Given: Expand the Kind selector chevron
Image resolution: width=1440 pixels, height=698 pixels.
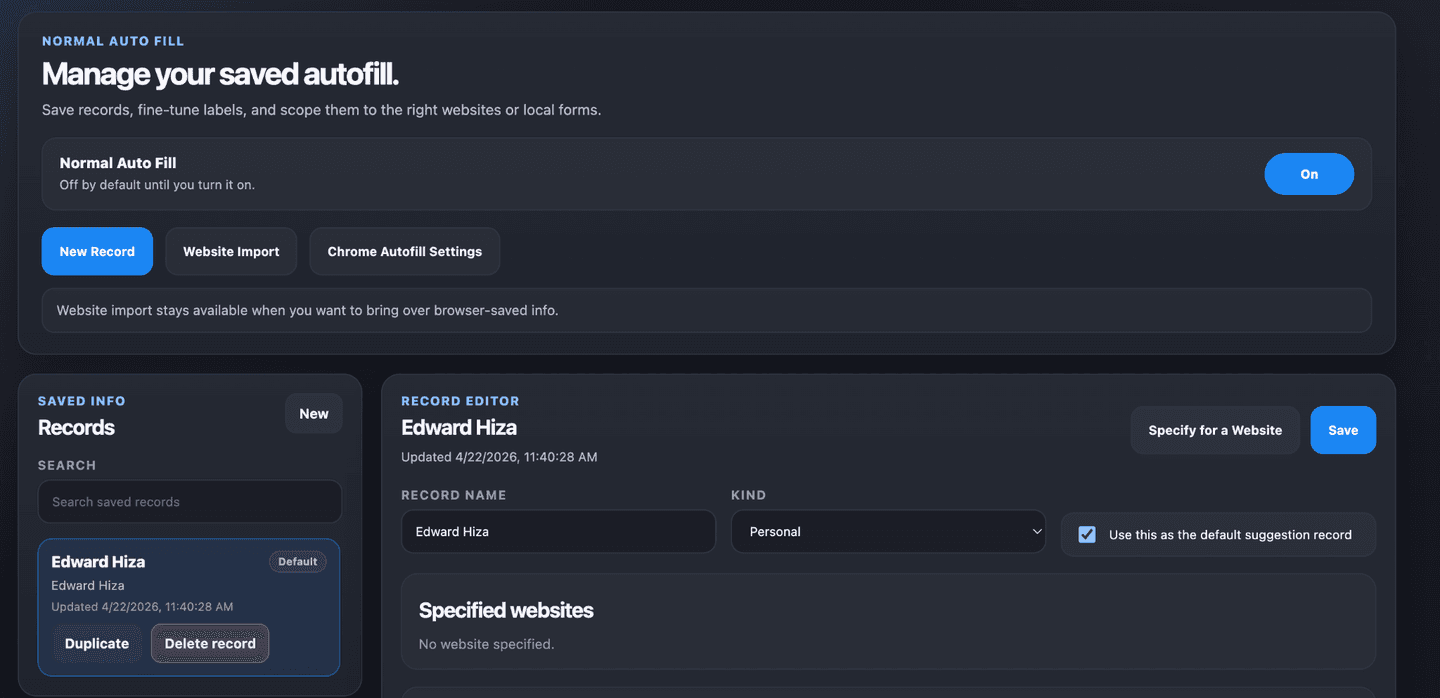Looking at the screenshot, I should tap(1038, 531).
